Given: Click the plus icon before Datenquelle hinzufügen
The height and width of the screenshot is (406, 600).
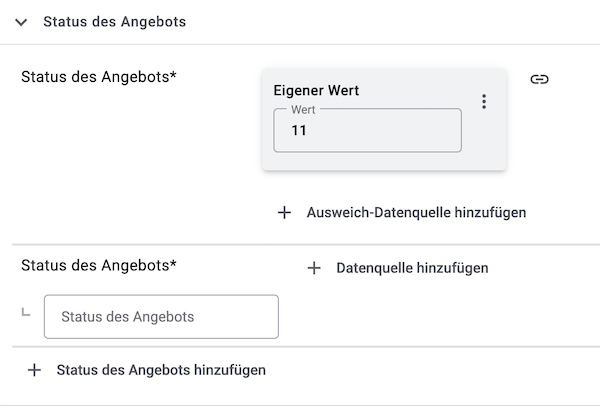Looking at the screenshot, I should pos(314,268).
